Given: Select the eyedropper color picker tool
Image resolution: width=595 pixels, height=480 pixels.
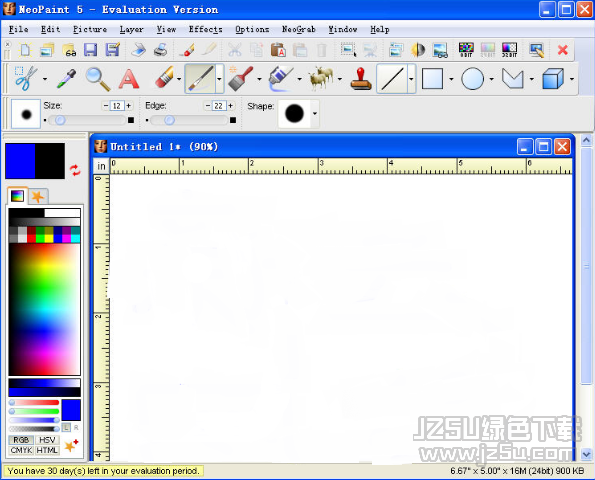Looking at the screenshot, I should 66,79.
